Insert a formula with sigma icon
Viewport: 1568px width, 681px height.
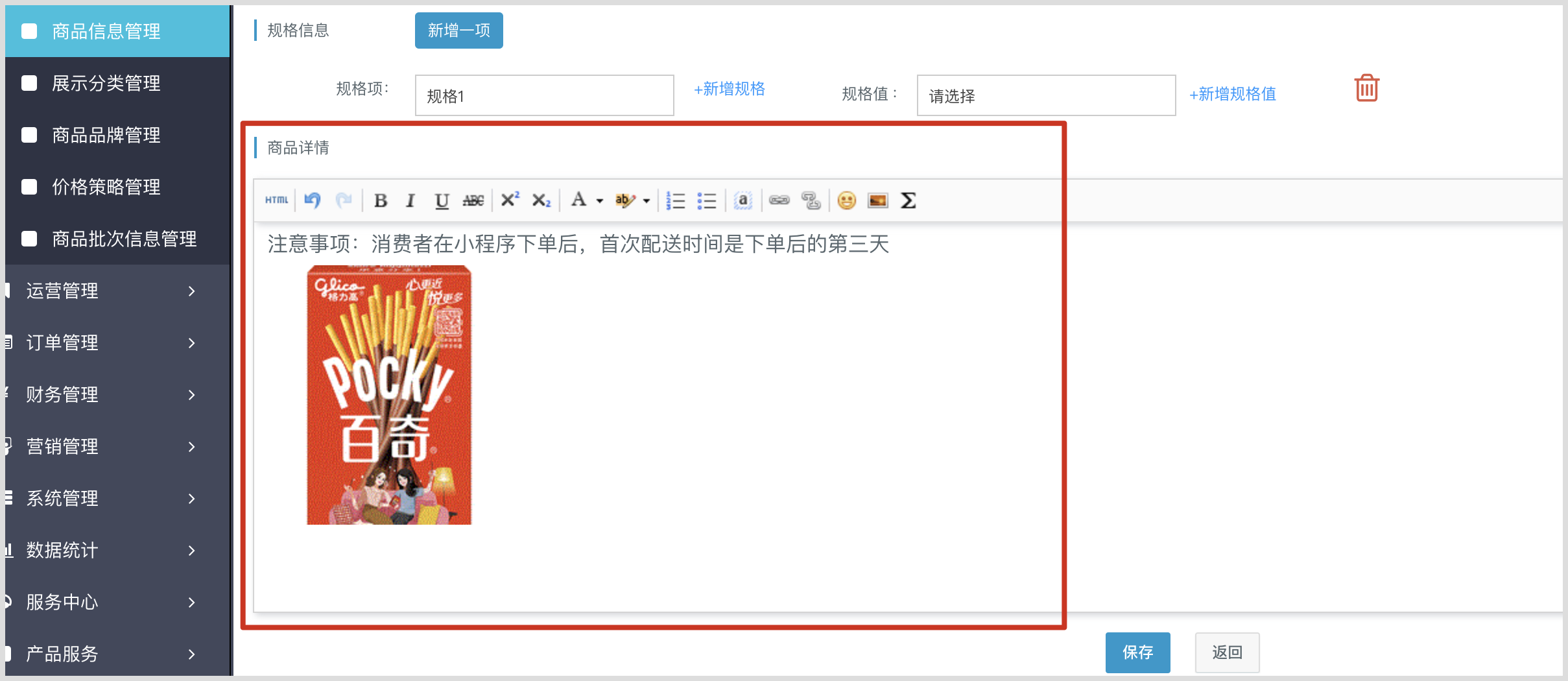coord(909,200)
